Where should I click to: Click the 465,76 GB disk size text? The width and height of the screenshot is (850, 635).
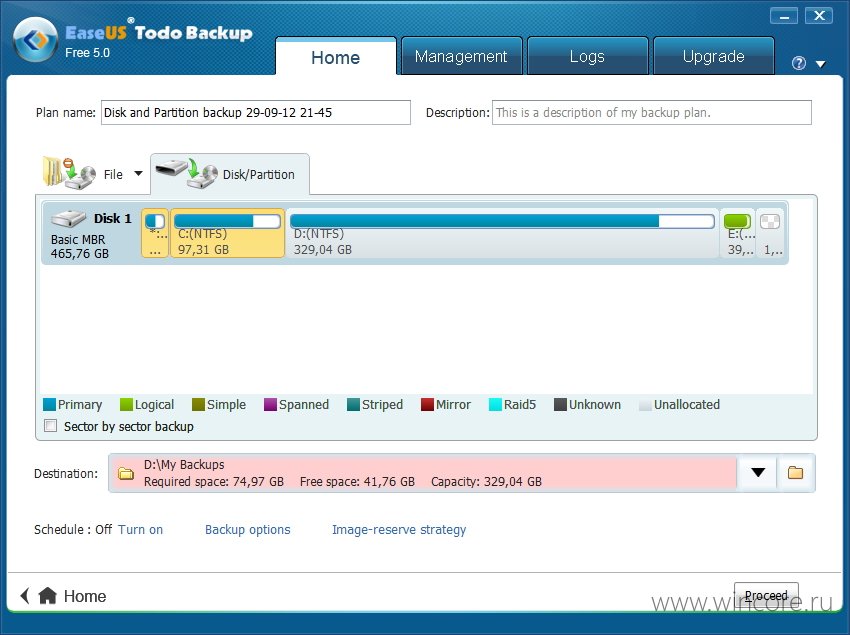point(80,253)
